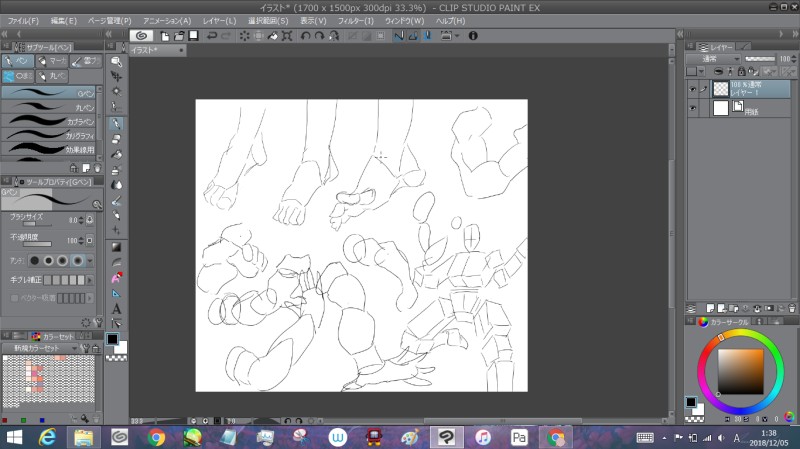Toggle the Lock layer icon in layer panel
The width and height of the screenshot is (800, 449).
tap(741, 71)
